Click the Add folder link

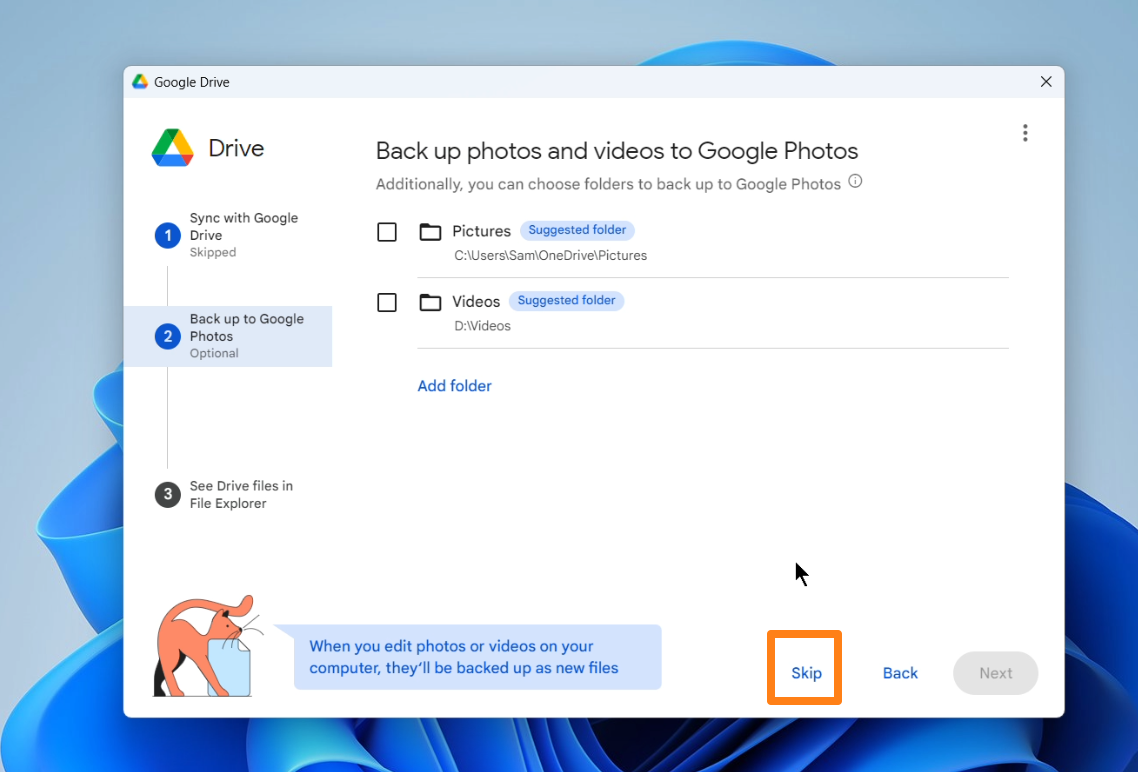(454, 386)
